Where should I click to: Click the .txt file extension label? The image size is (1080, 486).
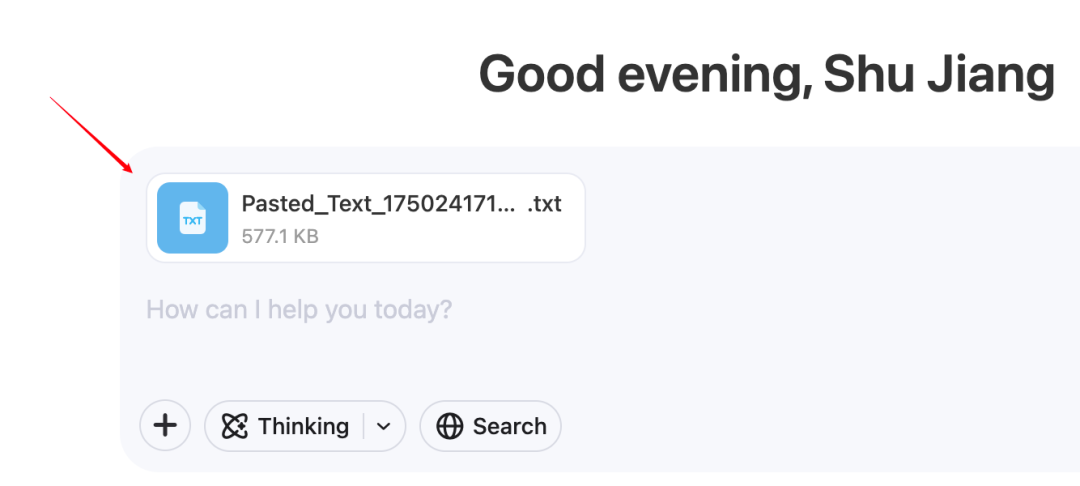point(544,204)
